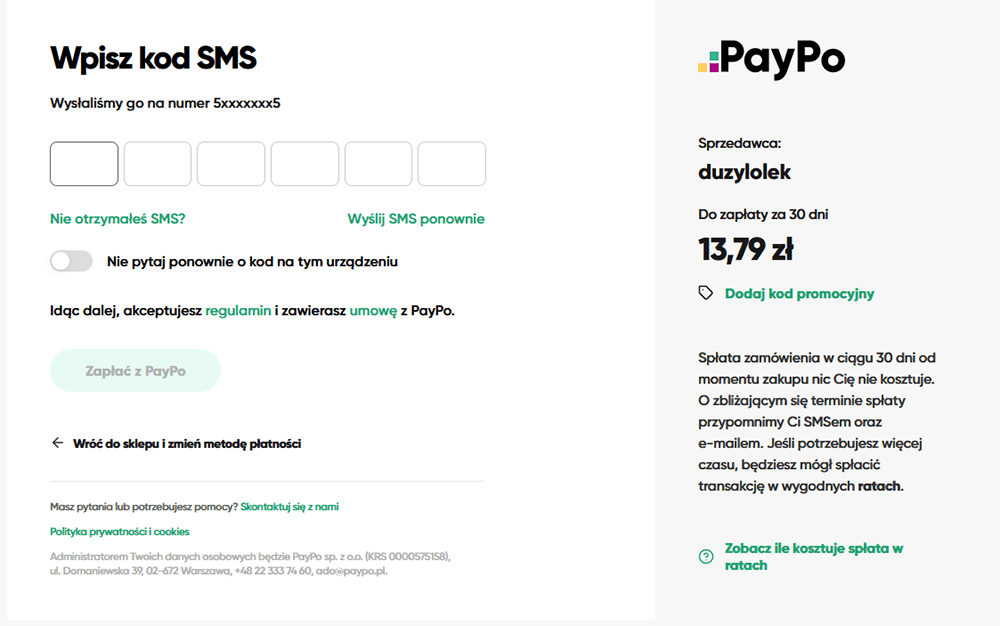Click the question mark installments icon
The image size is (1000, 626).
coord(706,557)
